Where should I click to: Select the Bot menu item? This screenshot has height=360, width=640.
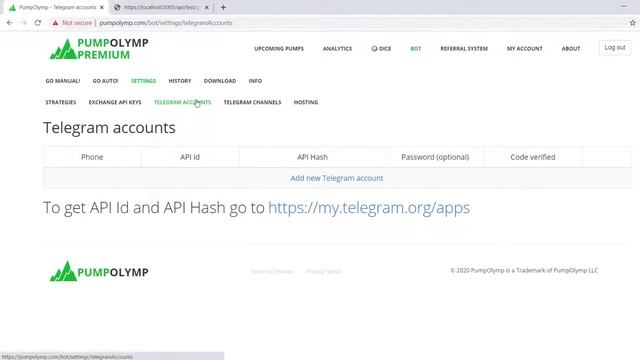[416, 49]
